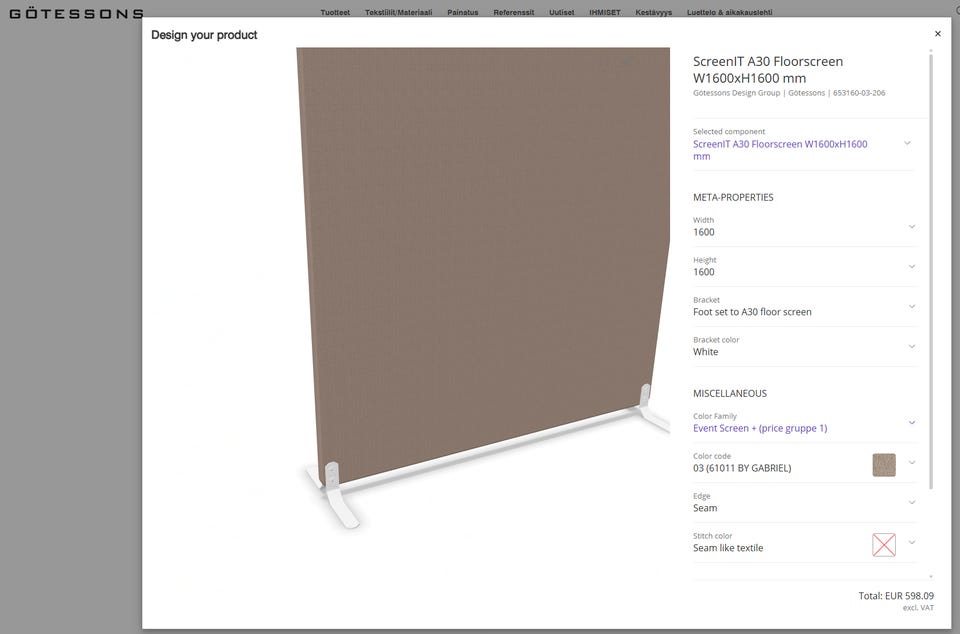
Task: Click the MISCELLANEOUS section heading
Action: click(730, 393)
